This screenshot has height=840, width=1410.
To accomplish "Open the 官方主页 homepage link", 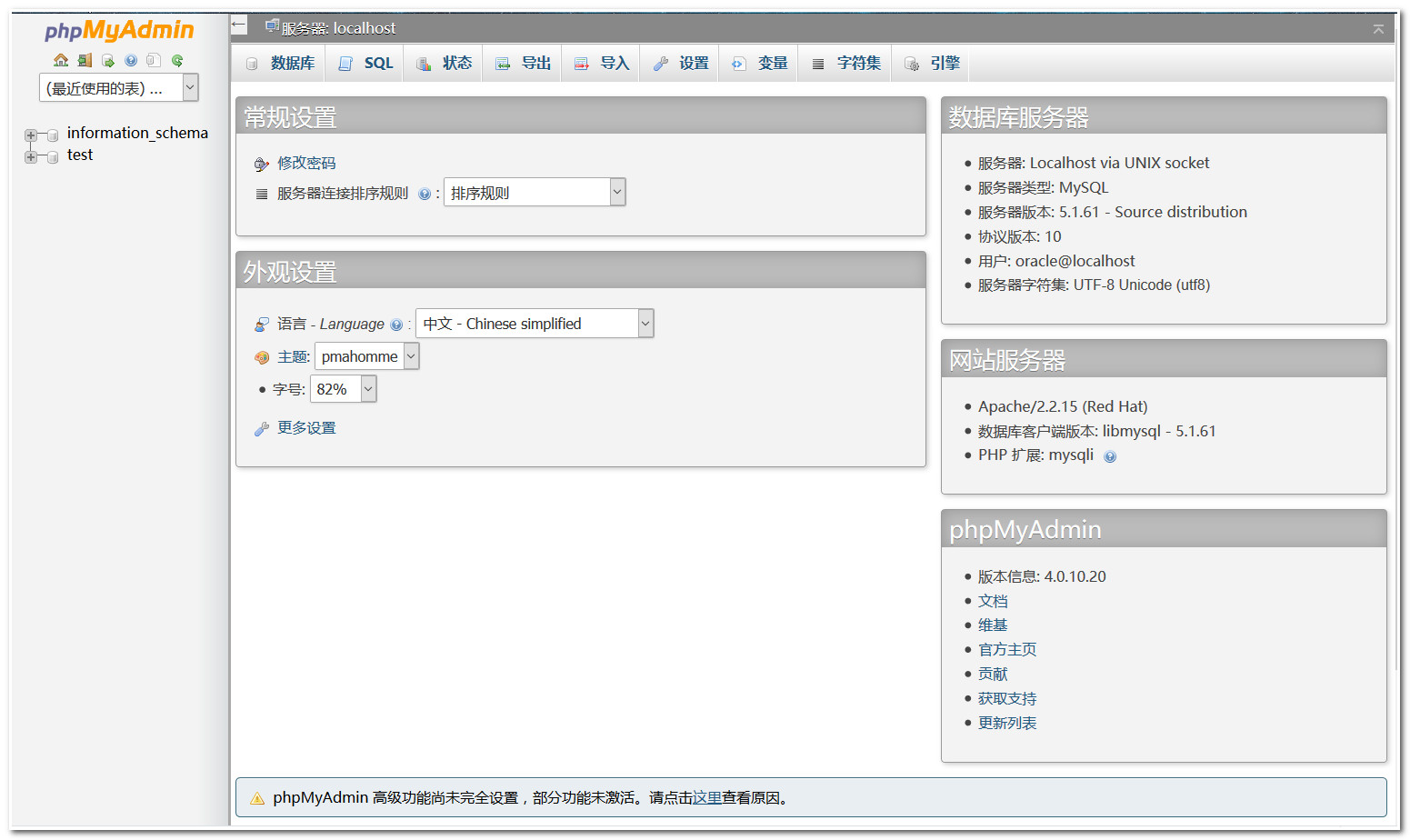I will (x=1007, y=649).
